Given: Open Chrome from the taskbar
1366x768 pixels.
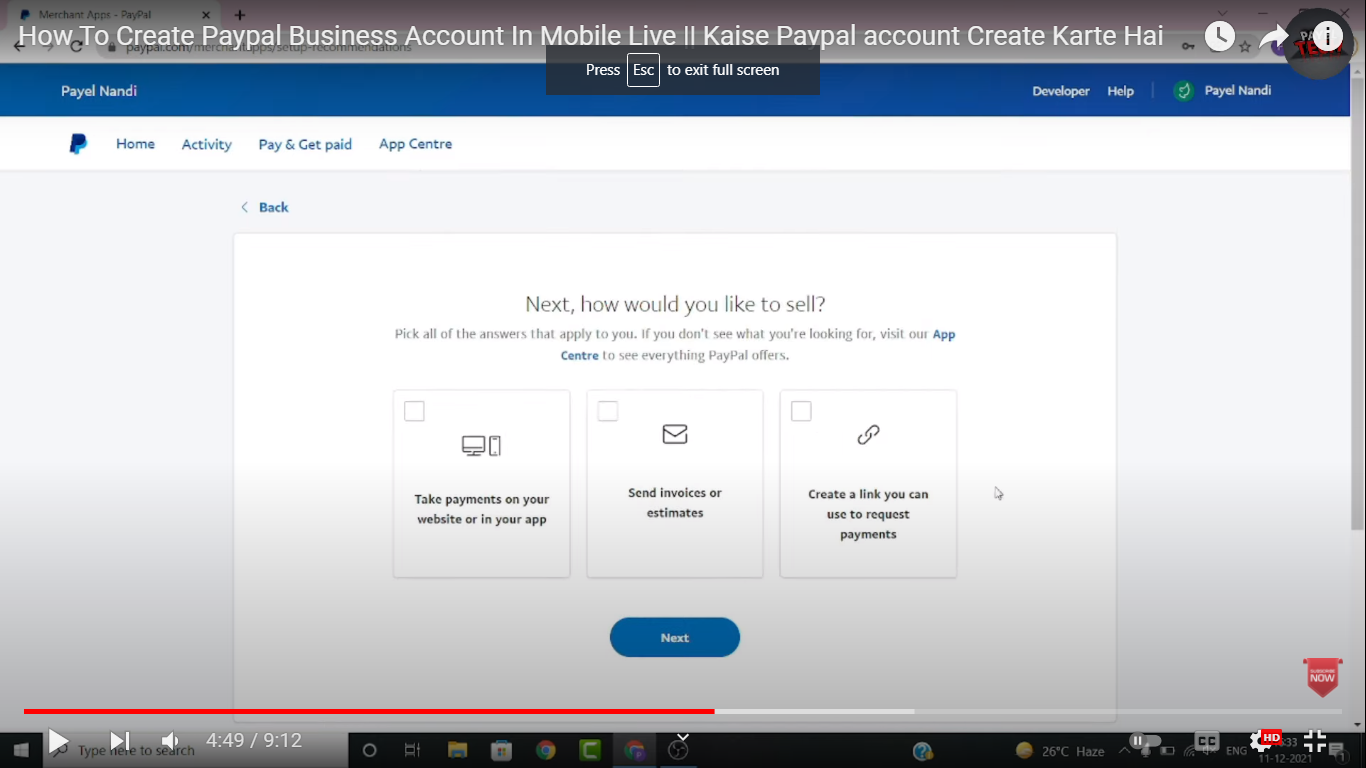Looking at the screenshot, I should coord(545,750).
